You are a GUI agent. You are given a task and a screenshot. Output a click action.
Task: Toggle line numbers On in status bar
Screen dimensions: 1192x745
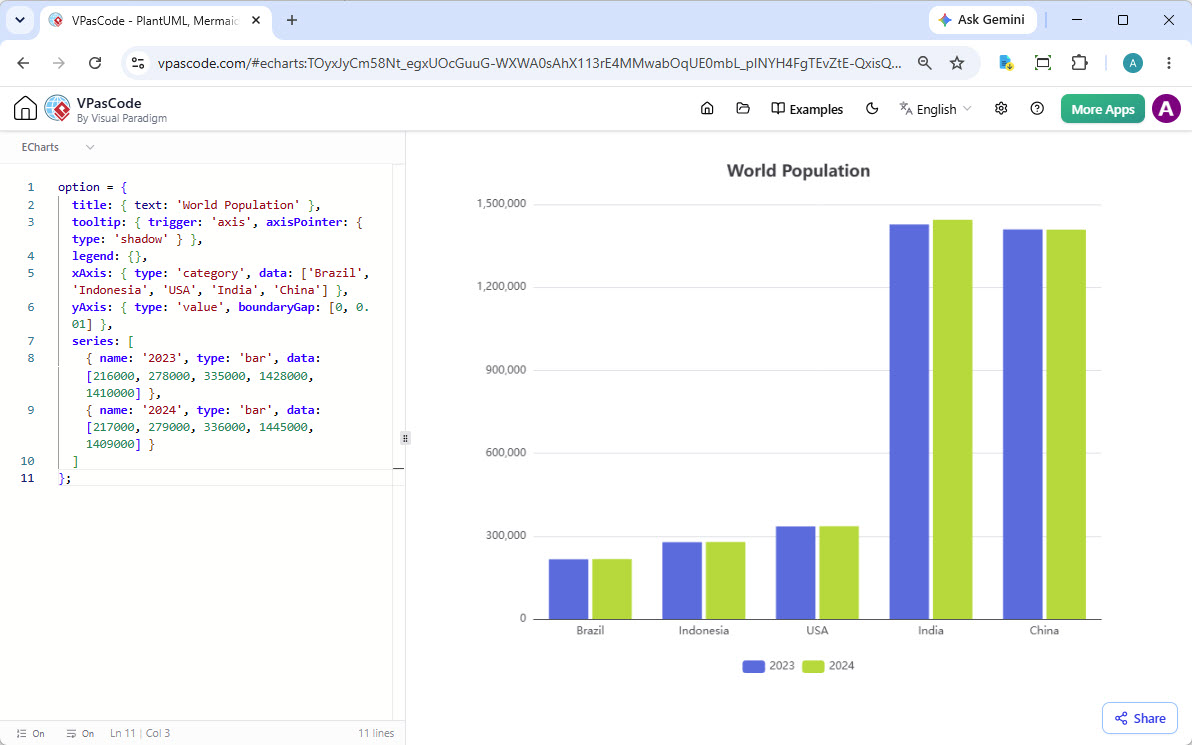click(30, 734)
